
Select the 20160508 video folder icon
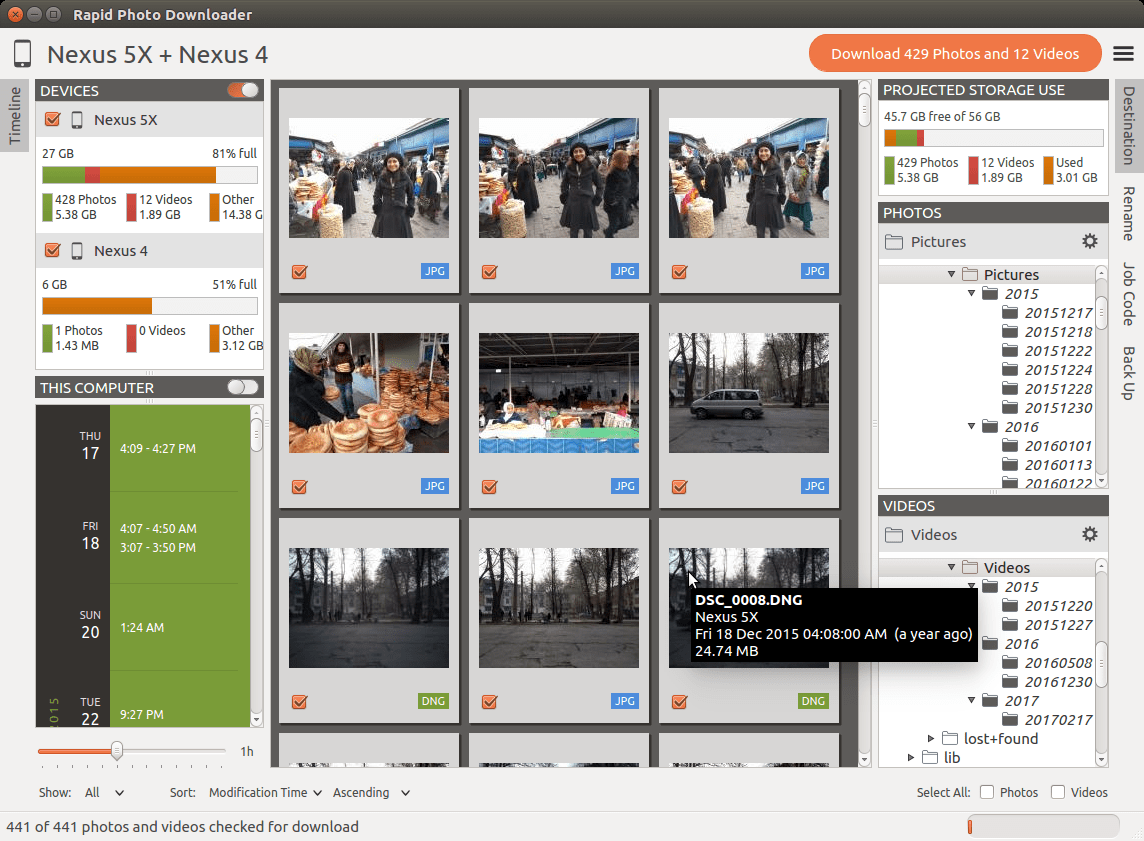[1010, 662]
